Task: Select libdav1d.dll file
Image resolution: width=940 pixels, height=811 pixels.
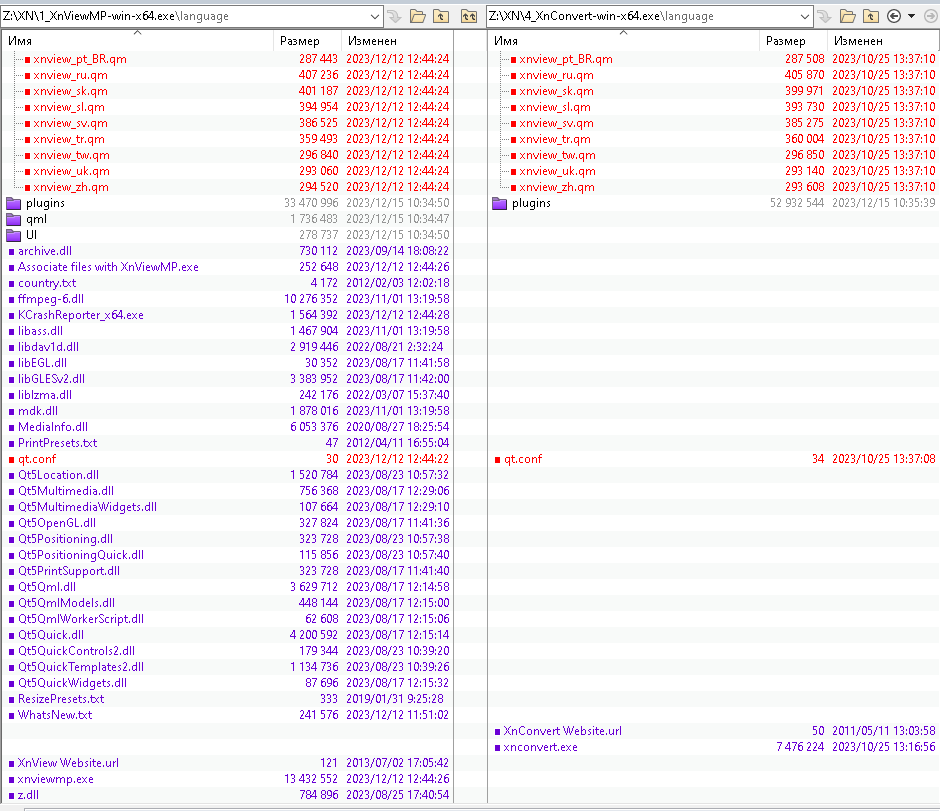Action: [x=48, y=347]
